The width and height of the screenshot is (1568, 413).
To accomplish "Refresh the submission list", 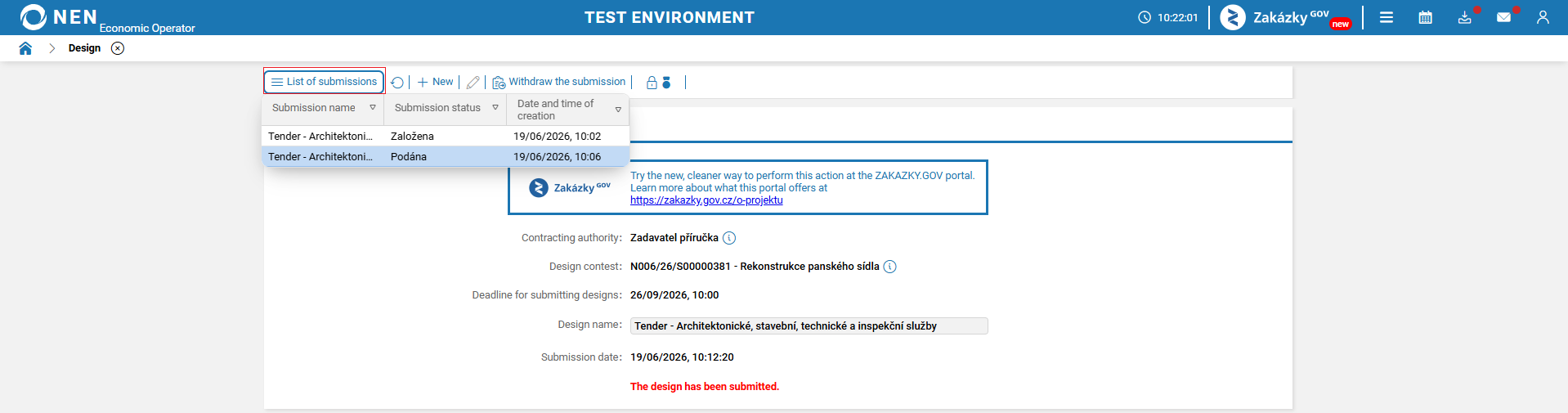I will tap(397, 83).
